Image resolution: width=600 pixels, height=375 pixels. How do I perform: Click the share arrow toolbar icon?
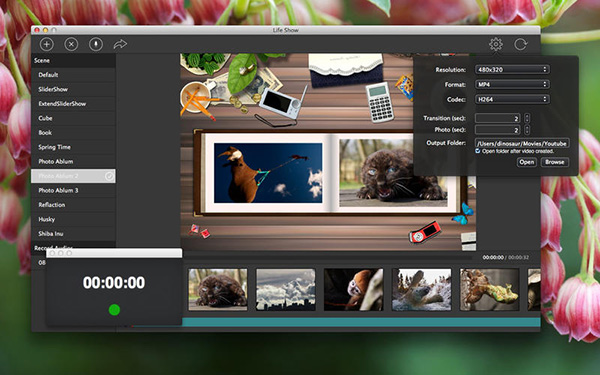coord(120,44)
